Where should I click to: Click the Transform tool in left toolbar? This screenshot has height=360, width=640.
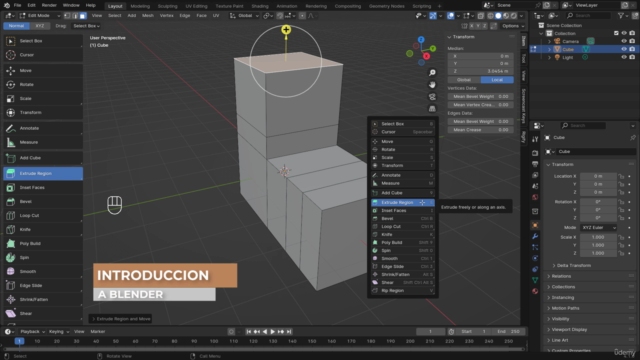click(43, 112)
